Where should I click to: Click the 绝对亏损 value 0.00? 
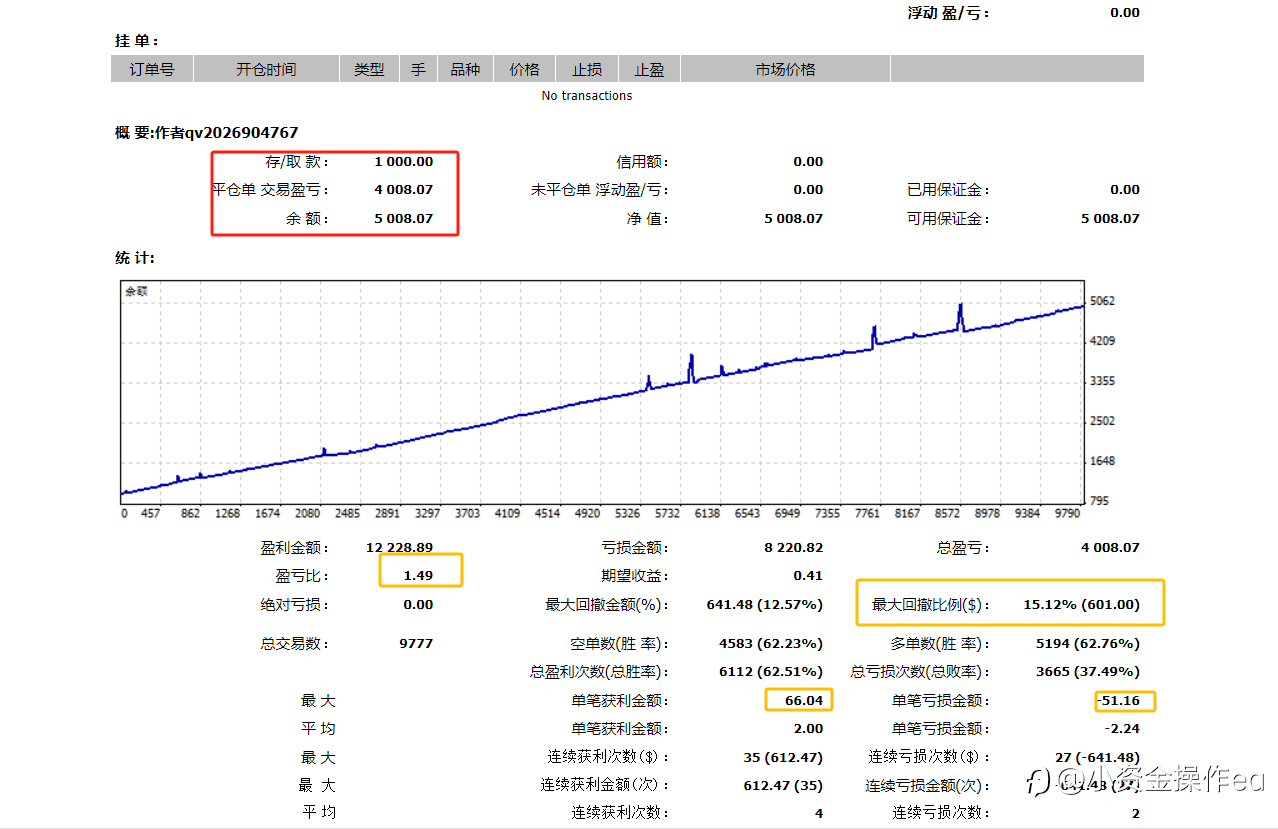click(x=418, y=605)
